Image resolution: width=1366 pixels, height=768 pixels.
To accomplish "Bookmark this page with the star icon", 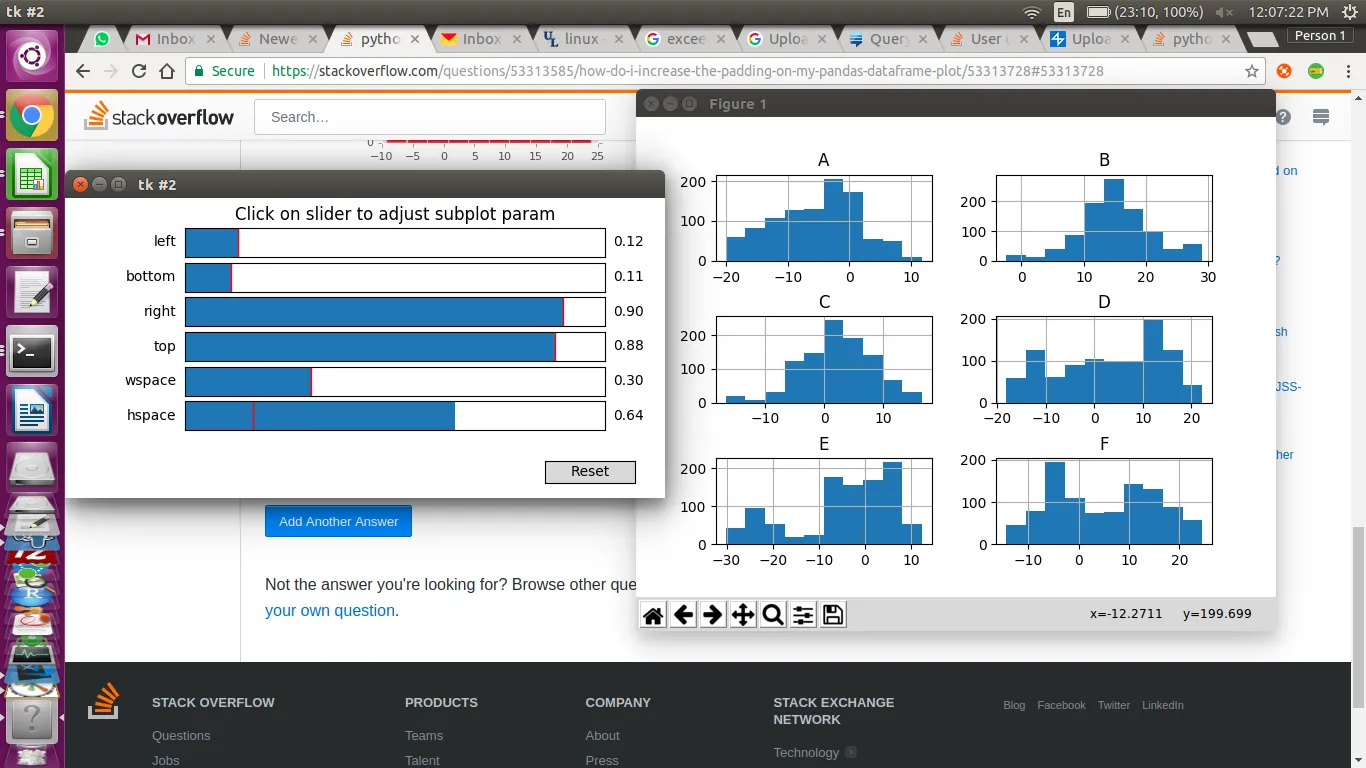I will (1252, 71).
